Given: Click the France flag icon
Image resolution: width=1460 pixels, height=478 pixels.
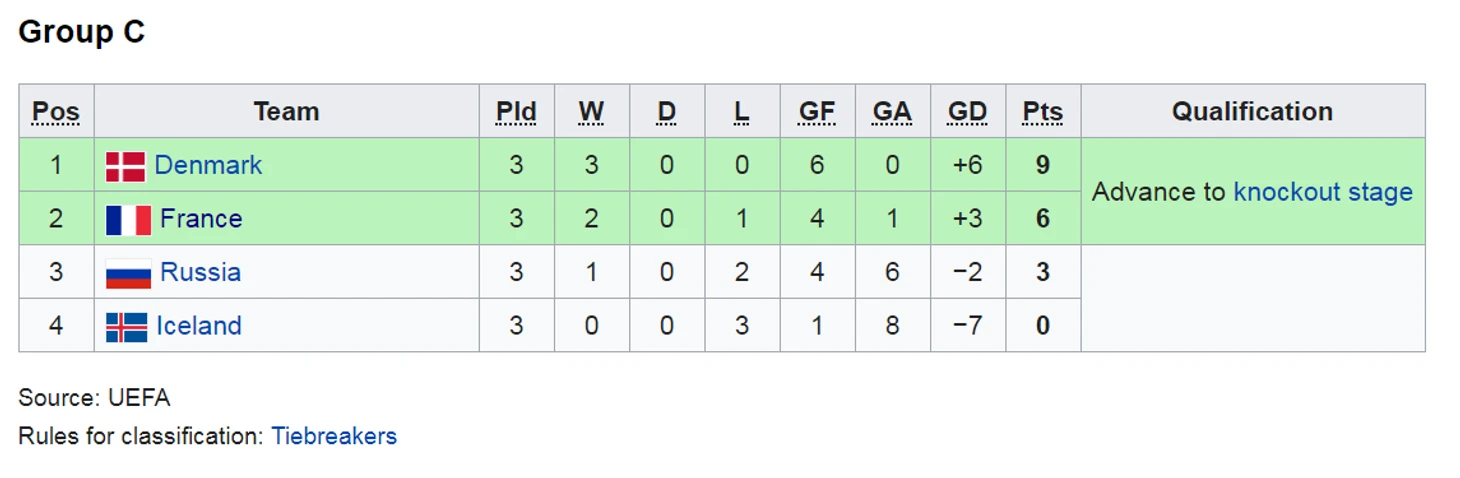Looking at the screenshot, I should tap(128, 220).
